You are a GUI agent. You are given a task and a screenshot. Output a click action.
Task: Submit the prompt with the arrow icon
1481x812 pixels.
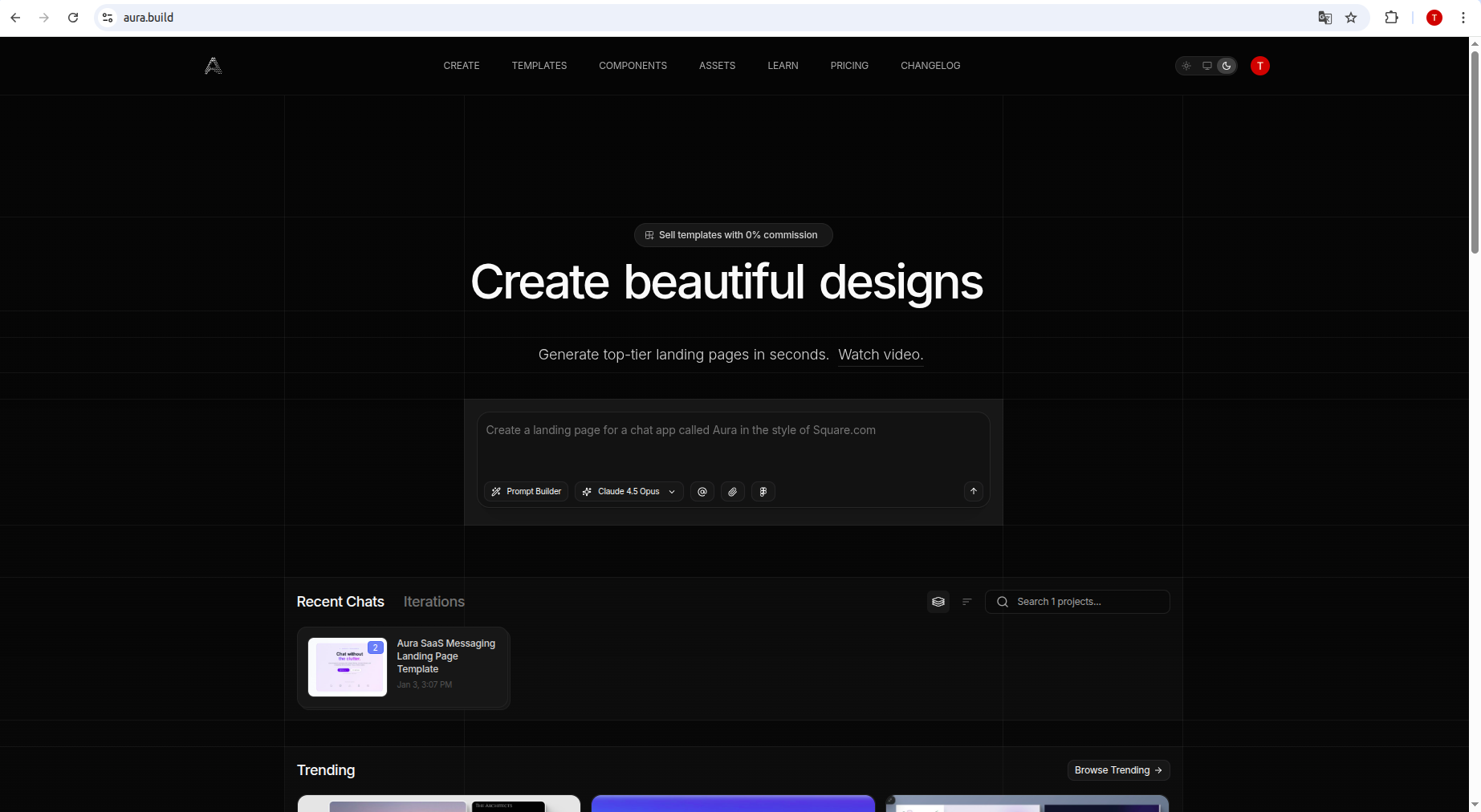(x=973, y=491)
